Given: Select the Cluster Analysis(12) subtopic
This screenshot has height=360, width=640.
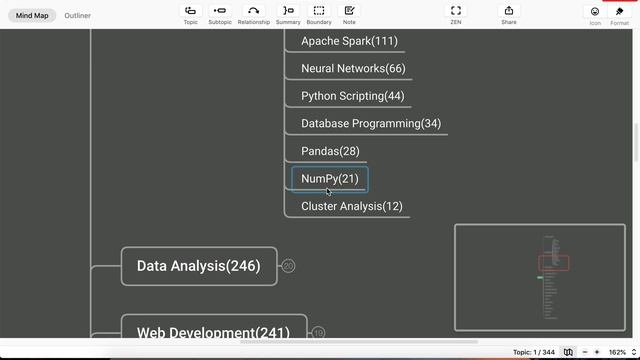Looking at the screenshot, I should tap(352, 206).
